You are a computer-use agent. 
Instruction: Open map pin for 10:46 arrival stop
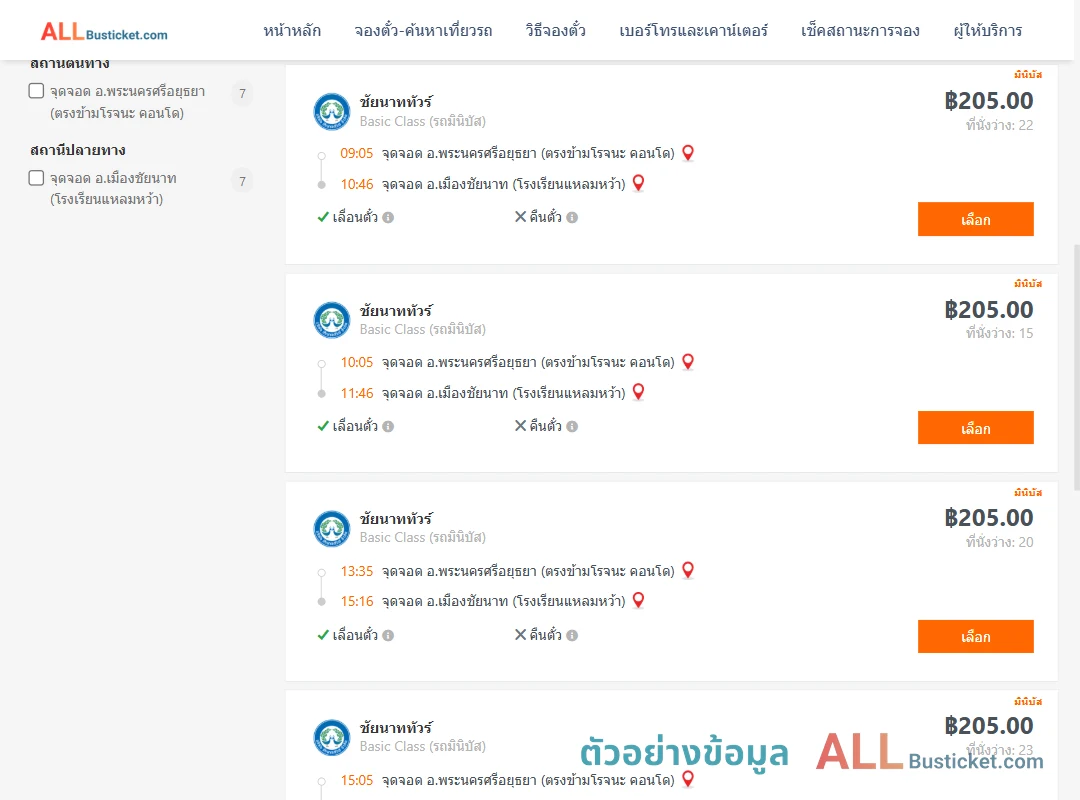coord(638,183)
